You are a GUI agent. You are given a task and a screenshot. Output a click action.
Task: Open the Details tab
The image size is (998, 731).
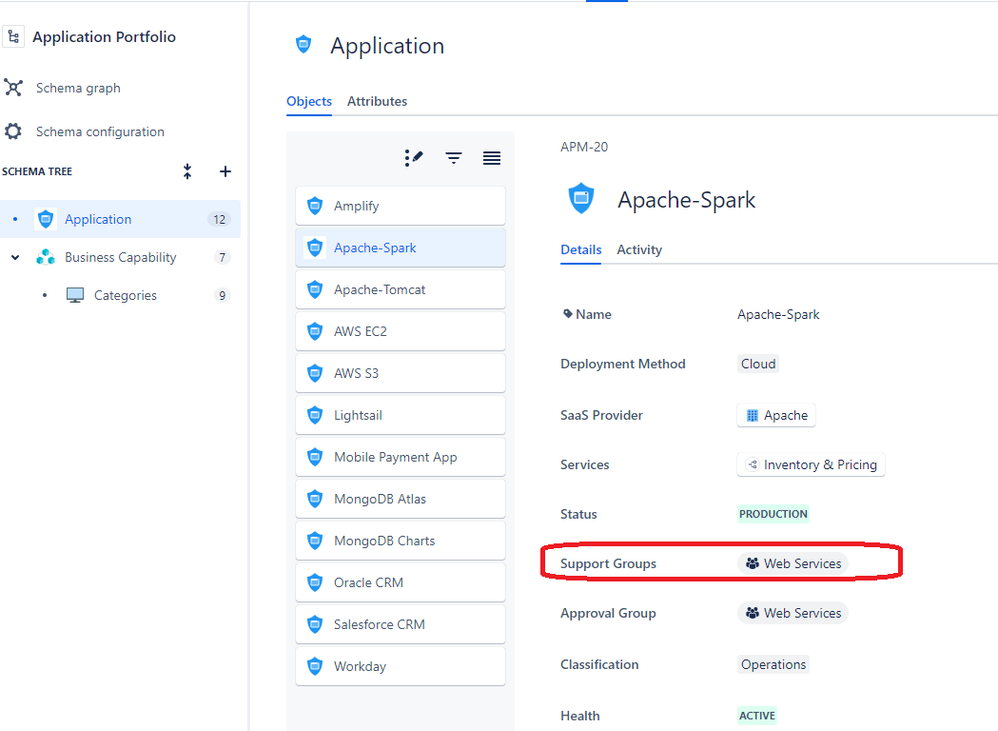[580, 249]
